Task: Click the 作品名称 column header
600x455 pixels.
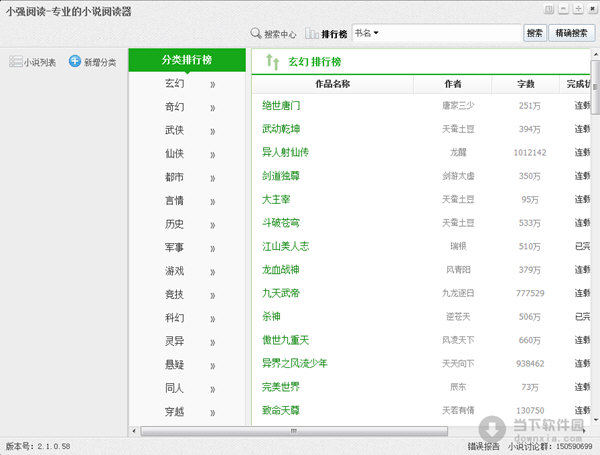Action: coord(333,84)
